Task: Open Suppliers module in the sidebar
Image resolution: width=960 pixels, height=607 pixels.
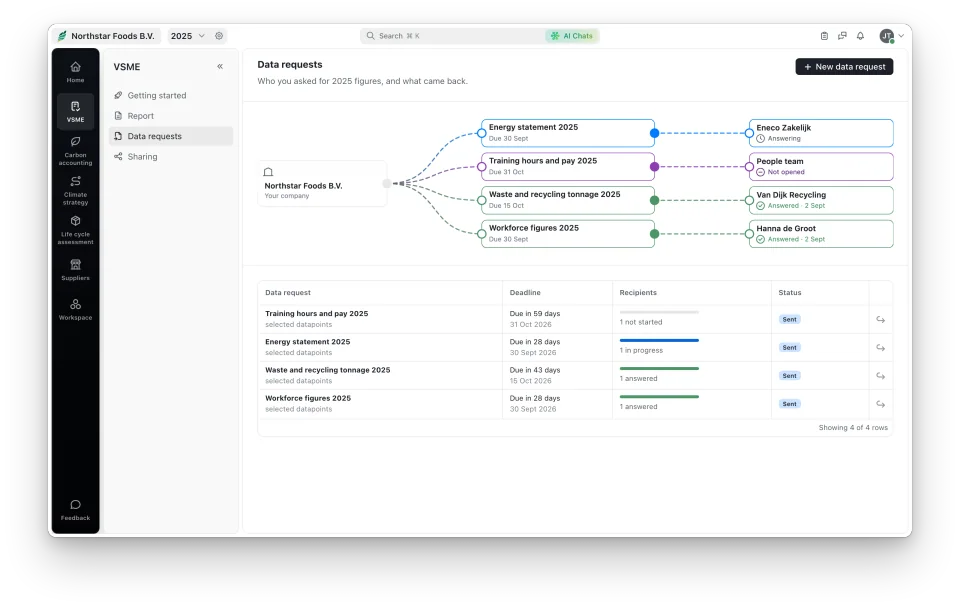Action: coord(75,270)
